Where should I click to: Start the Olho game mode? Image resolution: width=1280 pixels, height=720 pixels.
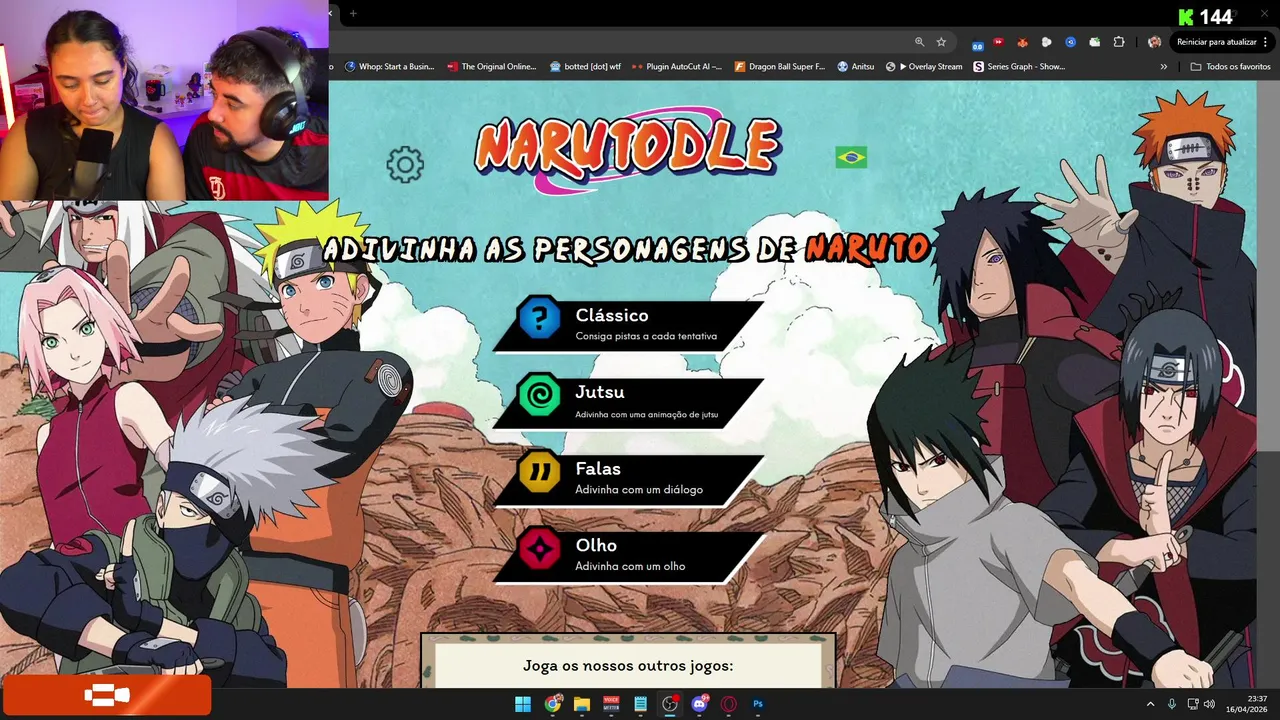(629, 556)
